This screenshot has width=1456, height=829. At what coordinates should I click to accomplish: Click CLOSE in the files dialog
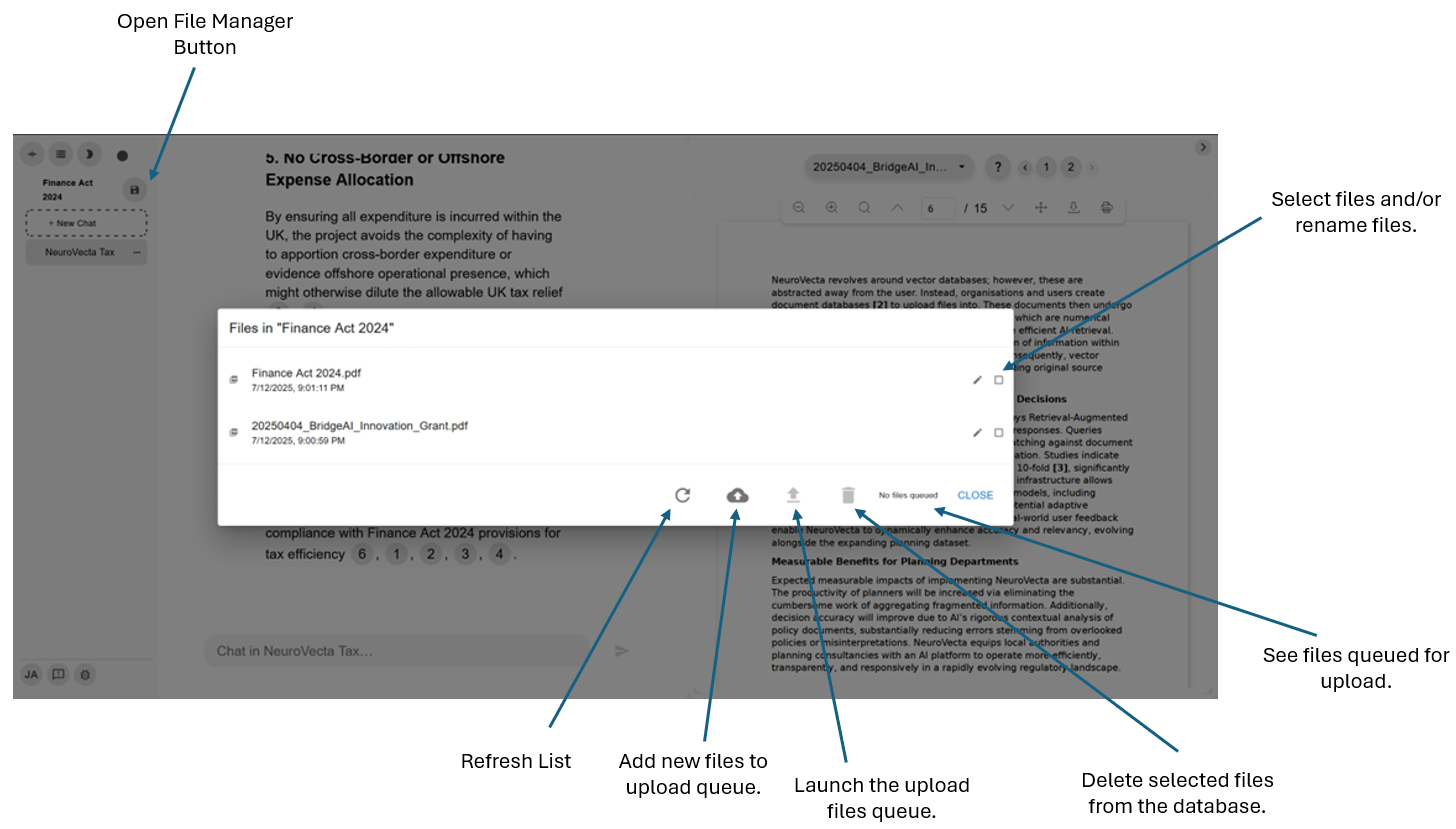click(975, 495)
